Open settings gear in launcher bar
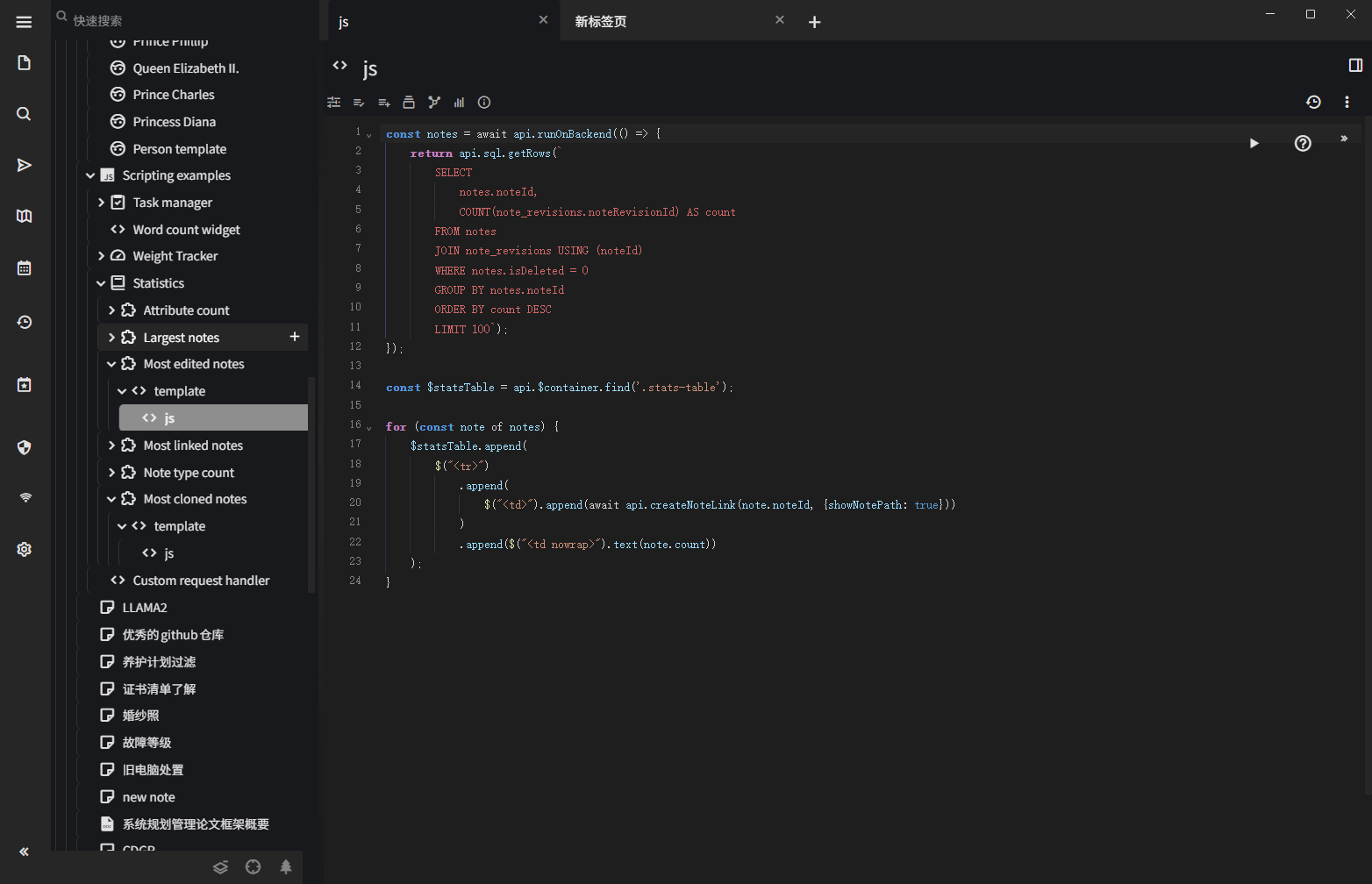Image resolution: width=1372 pixels, height=884 pixels. tap(24, 550)
